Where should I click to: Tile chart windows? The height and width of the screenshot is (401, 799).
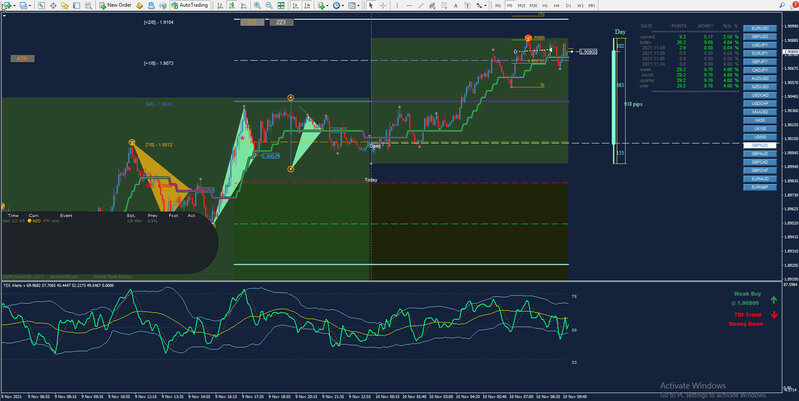tap(281, 5)
